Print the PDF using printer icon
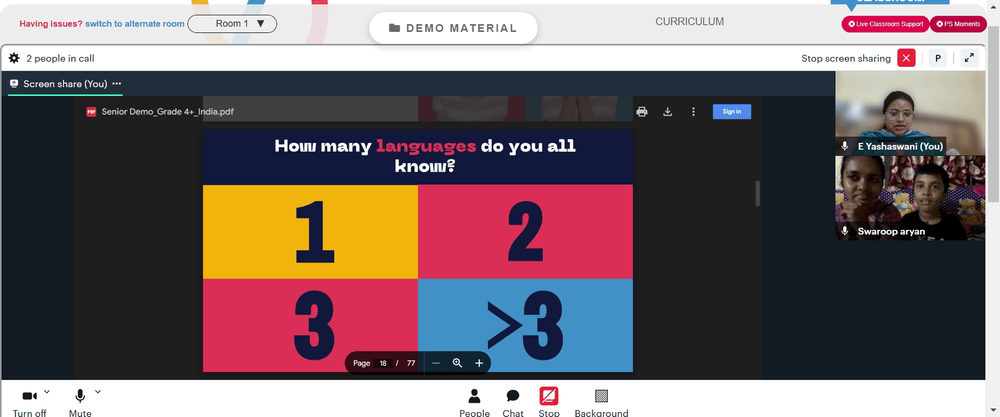This screenshot has height=417, width=1000. (642, 112)
